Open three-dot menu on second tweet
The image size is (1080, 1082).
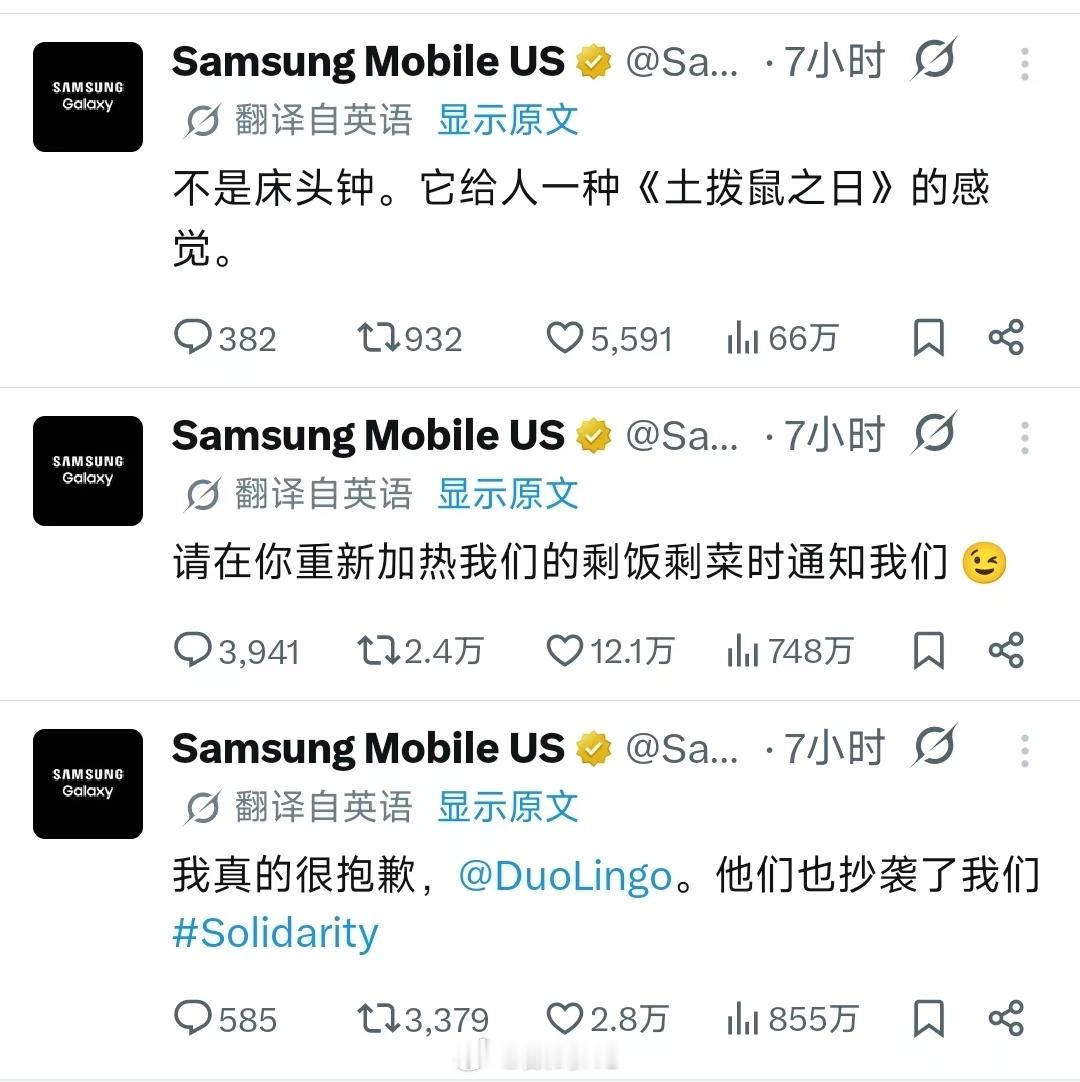click(1025, 437)
